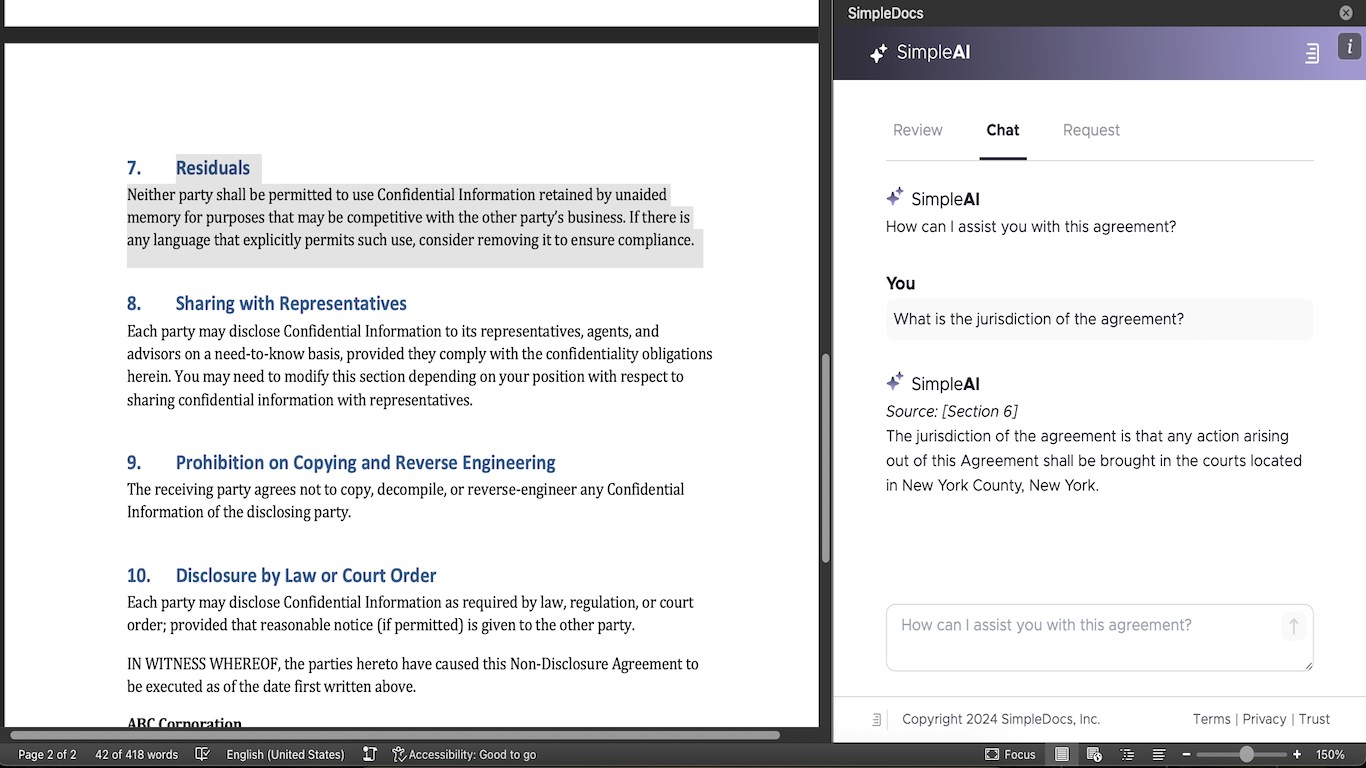The height and width of the screenshot is (768, 1366).
Task: Click the text direction icon in status bar
Action: (369, 754)
